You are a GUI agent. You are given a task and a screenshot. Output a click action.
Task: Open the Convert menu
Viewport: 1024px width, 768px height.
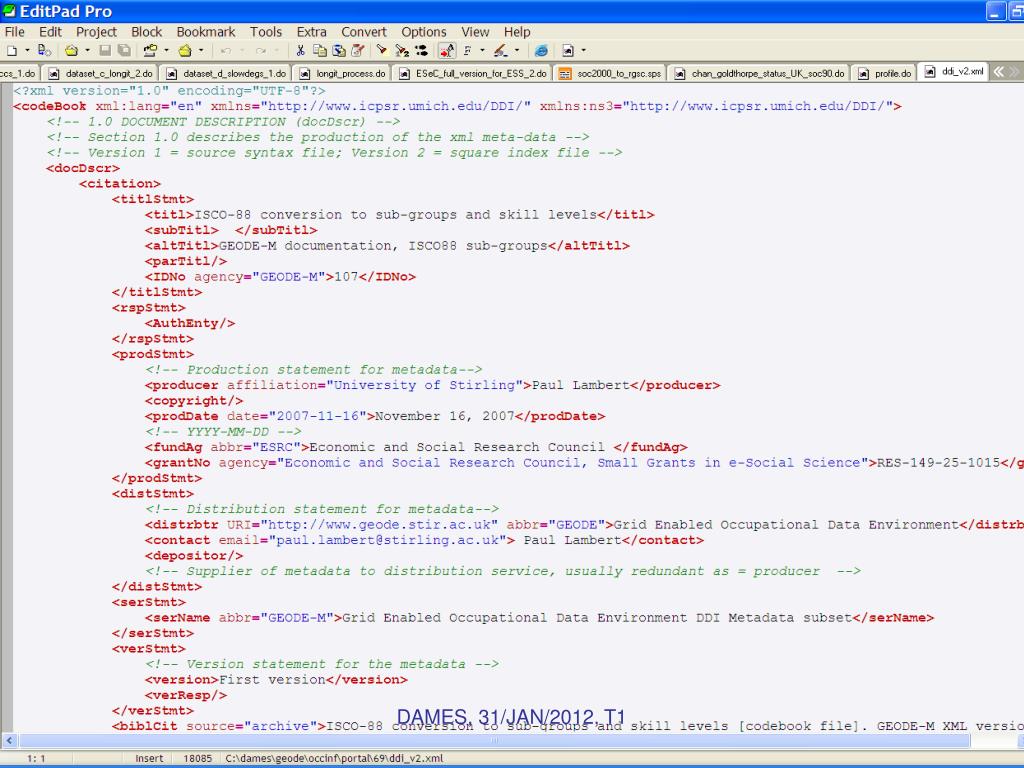click(364, 31)
